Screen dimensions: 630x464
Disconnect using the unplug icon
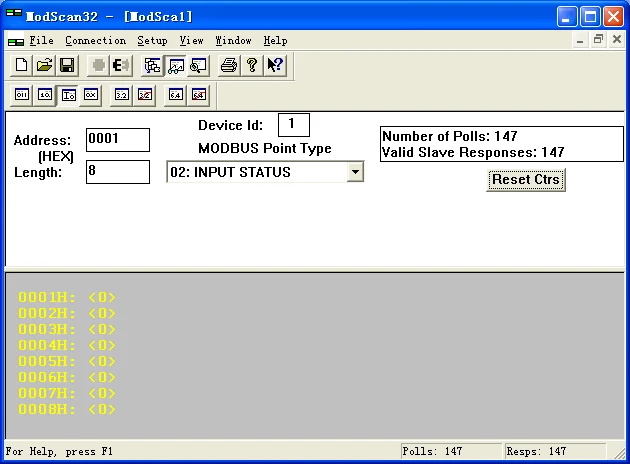point(121,65)
